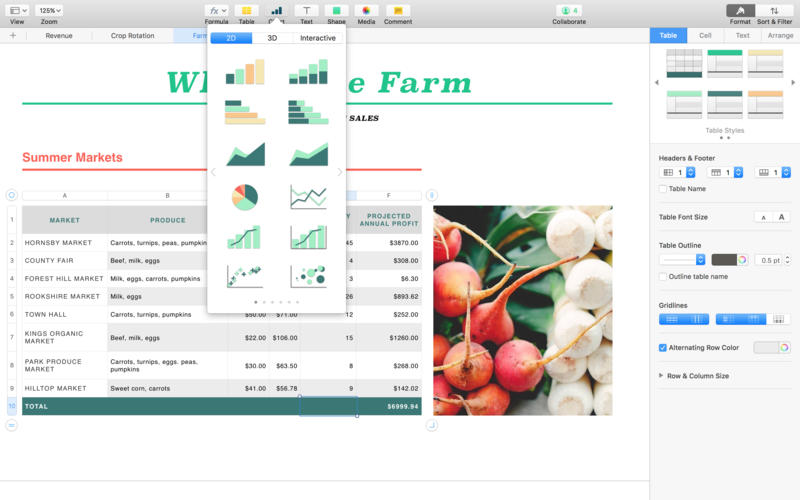Click the table select handle above row numbers
The width and height of the screenshot is (800, 500).
pos(12,195)
